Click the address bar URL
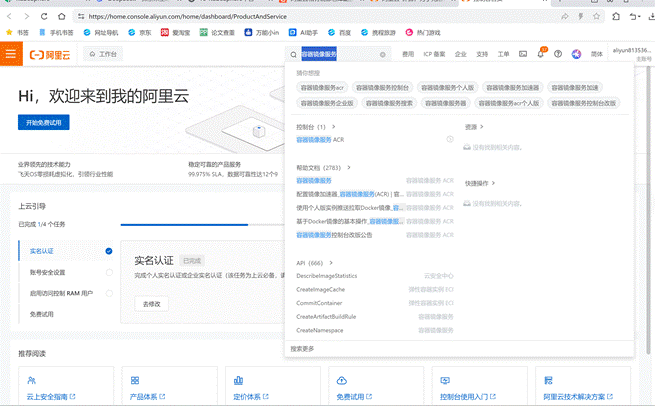Image resolution: width=655 pixels, height=406 pixels. point(188,17)
